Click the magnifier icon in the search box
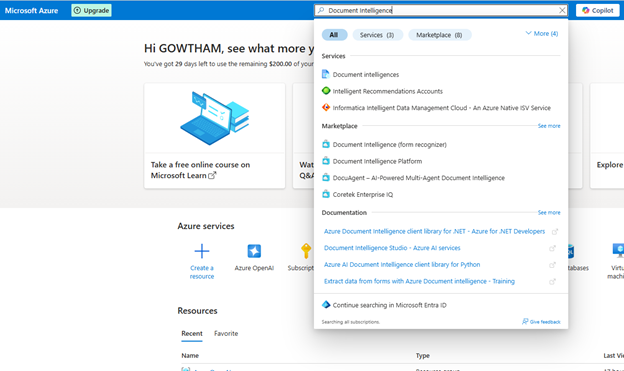The height and width of the screenshot is (371, 624). click(x=321, y=10)
